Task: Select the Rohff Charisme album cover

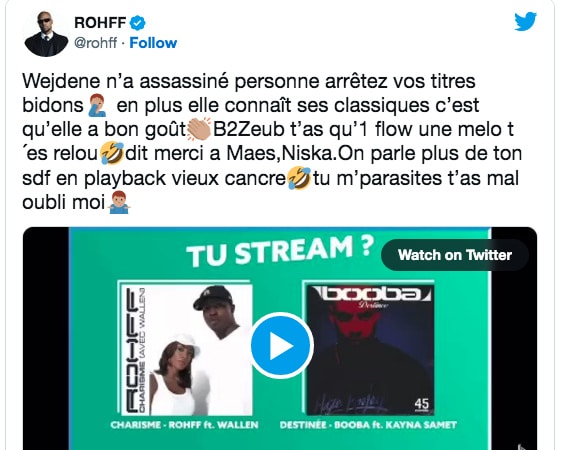Action: pyautogui.click(x=185, y=348)
